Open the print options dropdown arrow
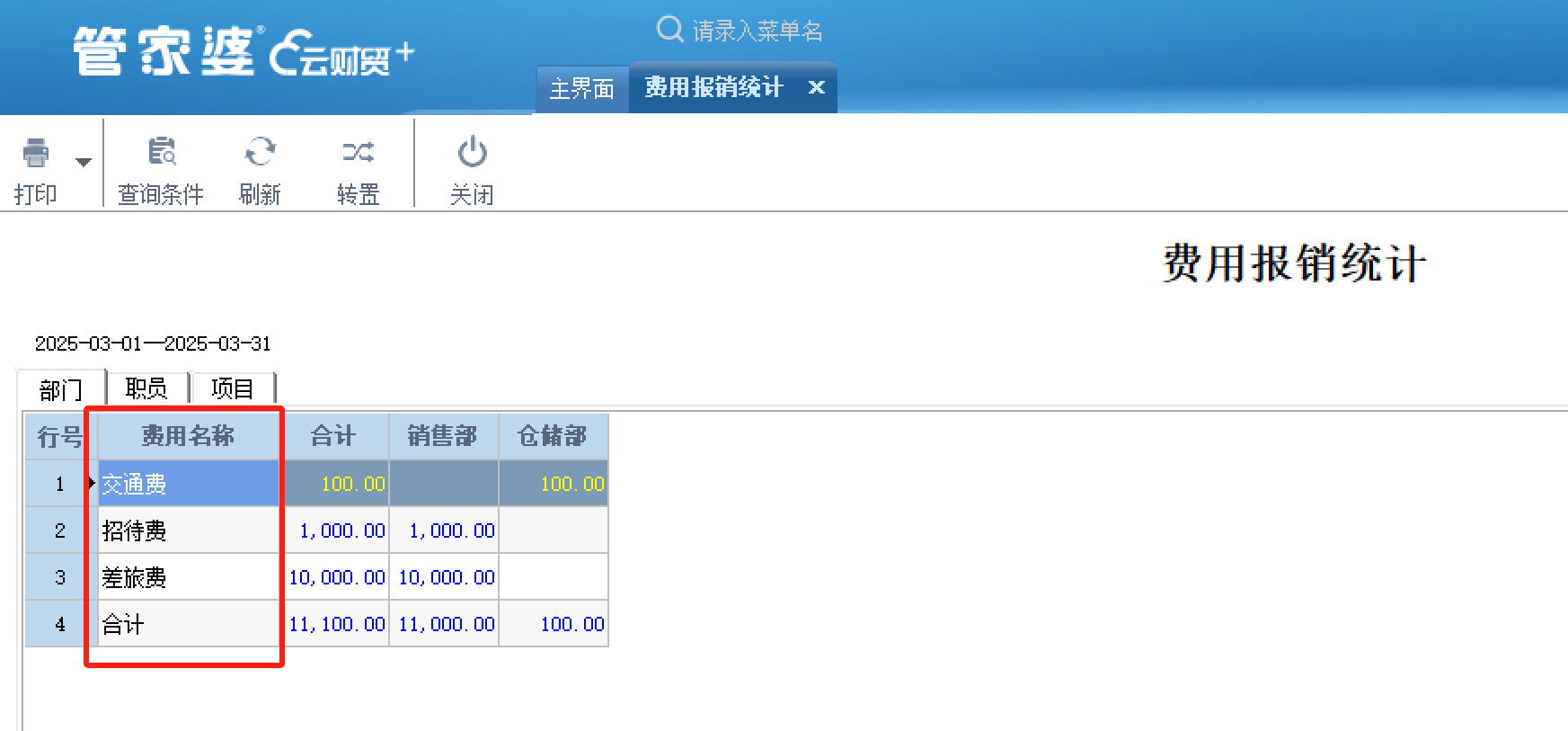 click(84, 163)
